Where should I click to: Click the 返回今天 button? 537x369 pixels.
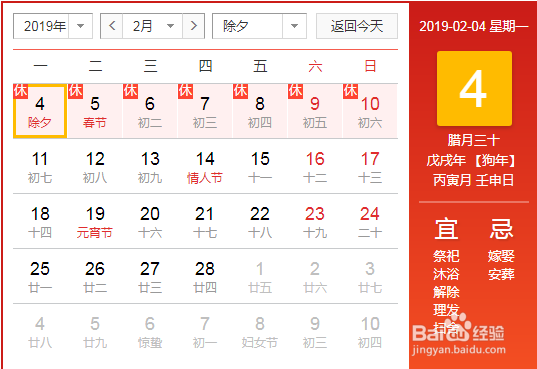357,26
